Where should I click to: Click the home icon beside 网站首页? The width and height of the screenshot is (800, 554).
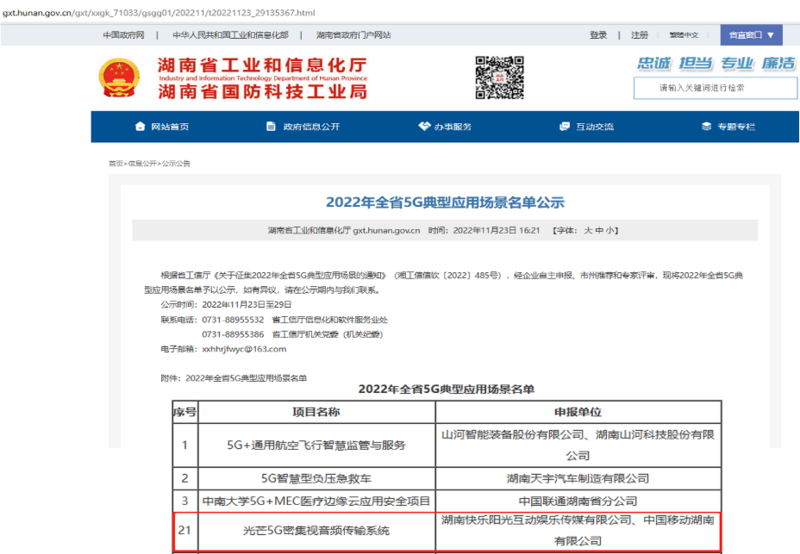[140, 127]
